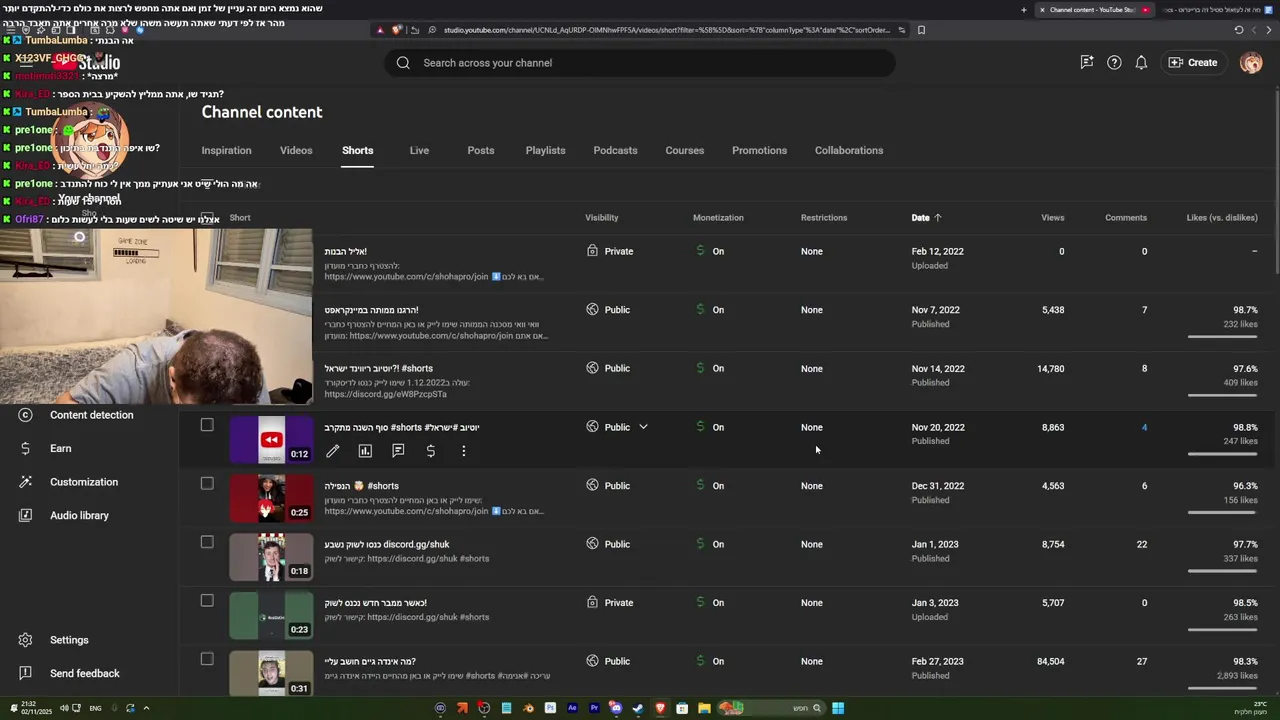The image size is (1280, 720).
Task: Open the 0:18 short thumbnail
Action: pyautogui.click(x=271, y=557)
